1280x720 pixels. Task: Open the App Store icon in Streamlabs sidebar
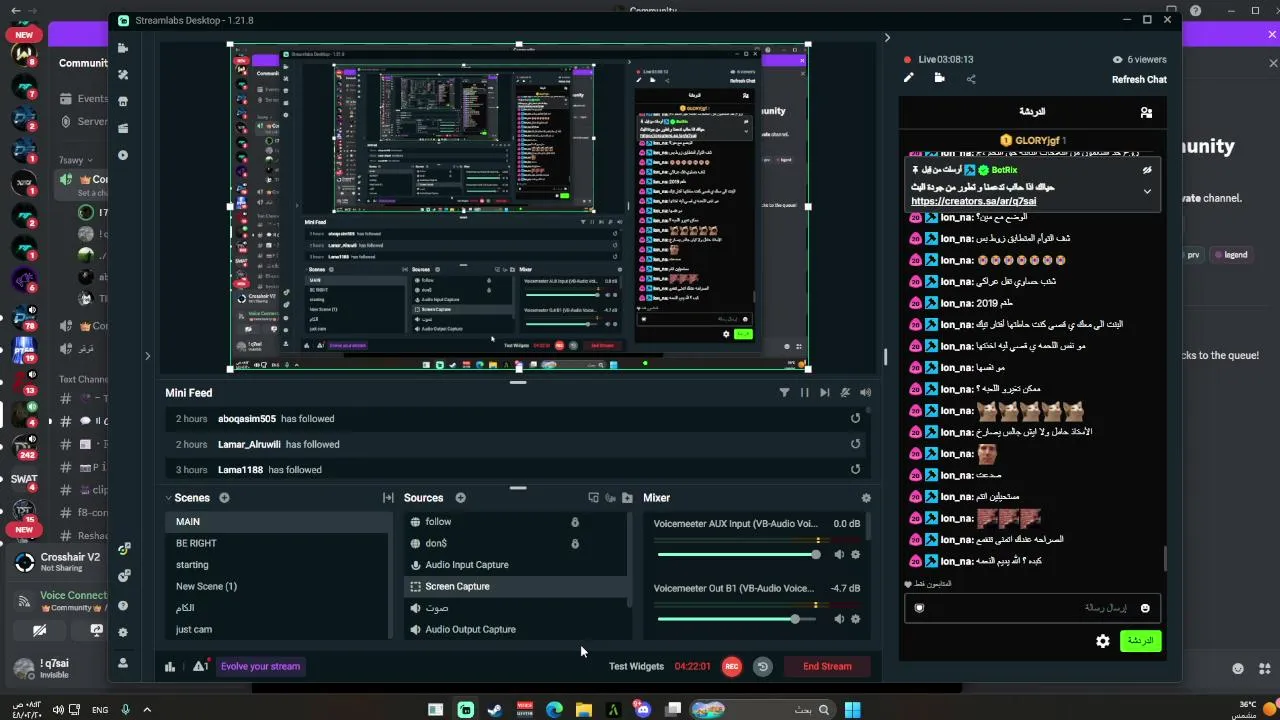tap(123, 102)
